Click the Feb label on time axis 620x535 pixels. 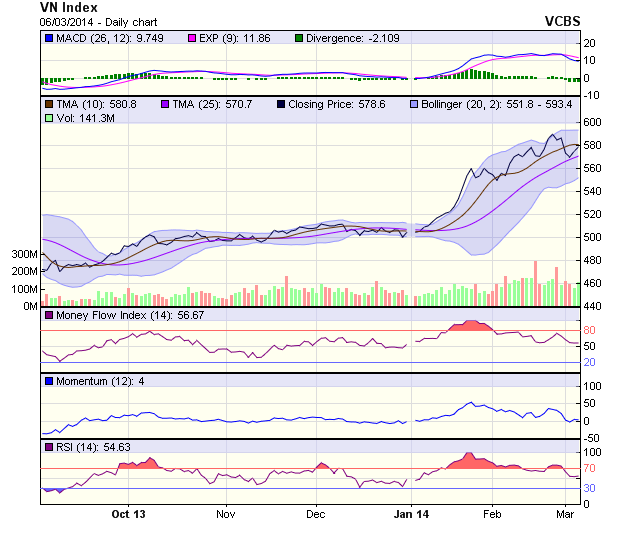click(x=490, y=514)
